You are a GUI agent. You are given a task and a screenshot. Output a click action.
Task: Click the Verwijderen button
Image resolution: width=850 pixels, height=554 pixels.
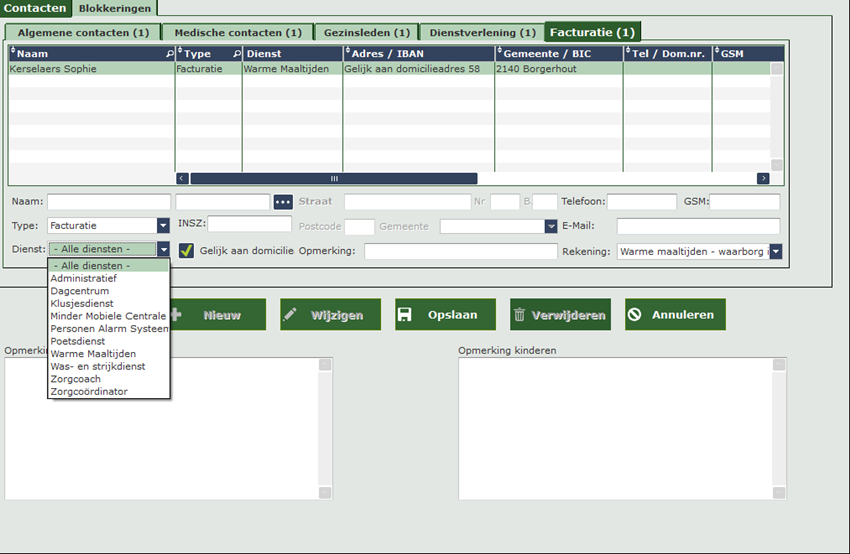(560, 314)
